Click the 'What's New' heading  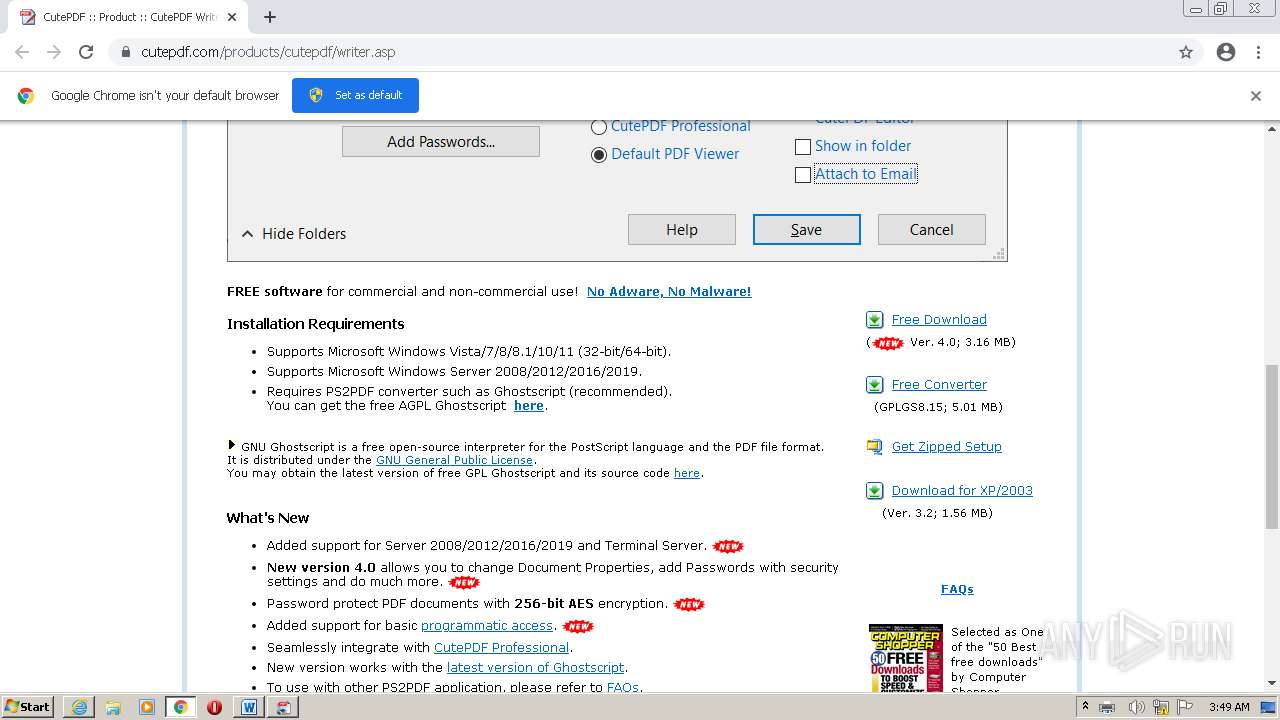click(268, 518)
